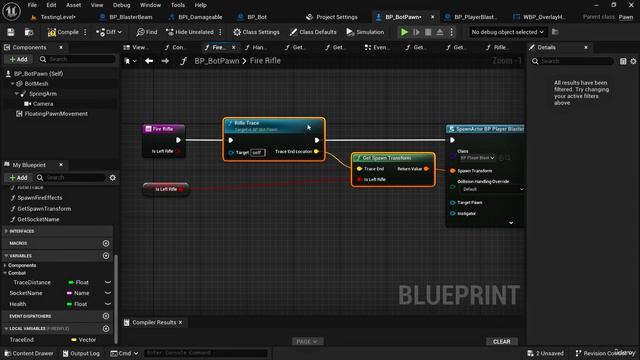
Task: Open the debug object selector dropdown
Action: tap(507, 32)
